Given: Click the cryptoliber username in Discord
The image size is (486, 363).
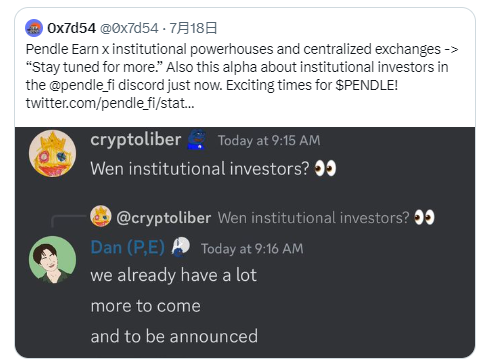Looking at the screenshot, I should 136,140.
